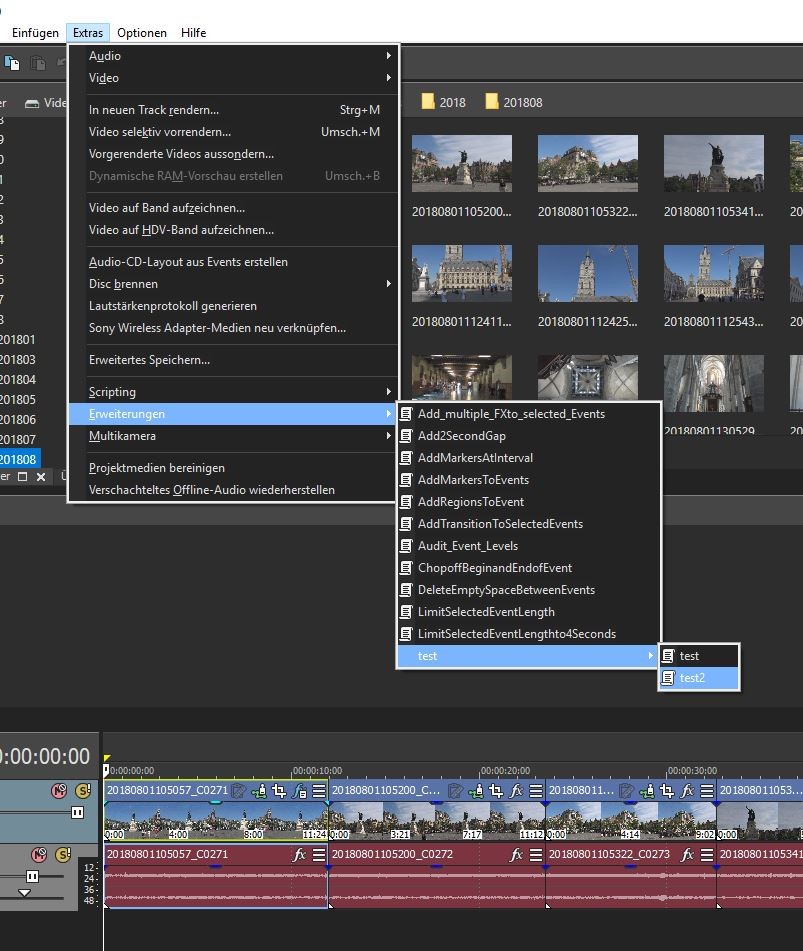Open the 201808 folder shortcut
Screen dimensions: 803x951
(513, 102)
